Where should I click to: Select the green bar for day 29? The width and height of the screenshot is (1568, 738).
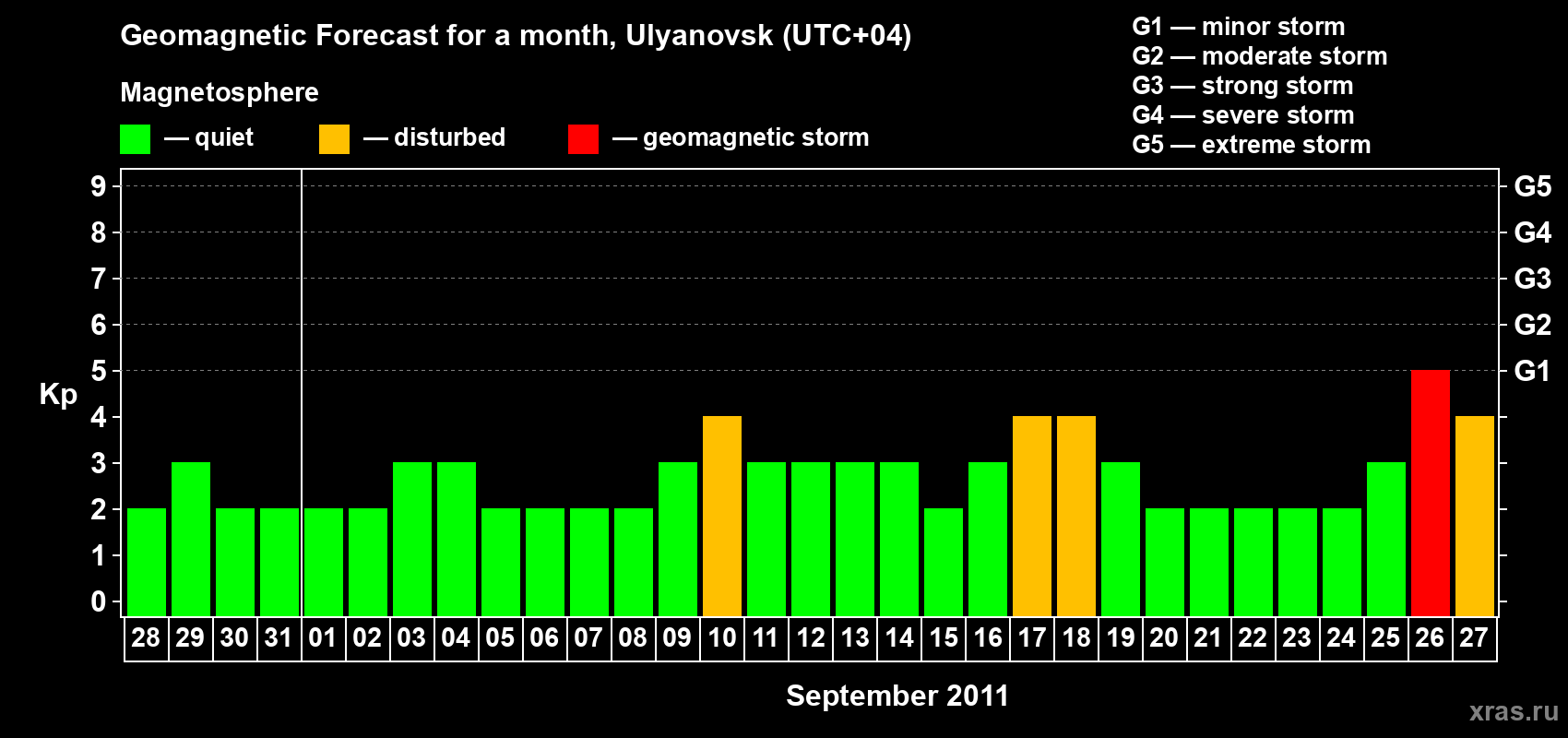coord(190,539)
